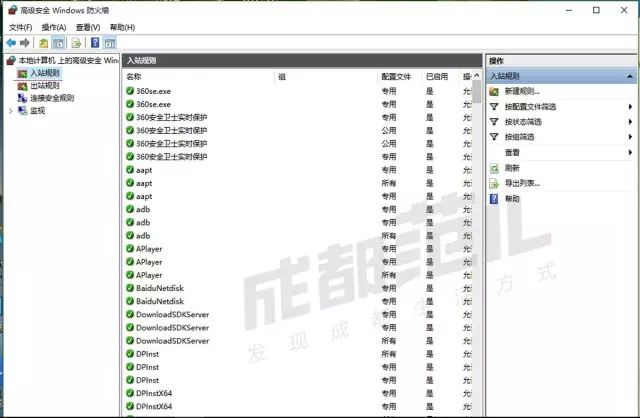This screenshot has width=640, height=418.
Task: Click the 新建规则 icon in the actions pane
Action: point(494,91)
